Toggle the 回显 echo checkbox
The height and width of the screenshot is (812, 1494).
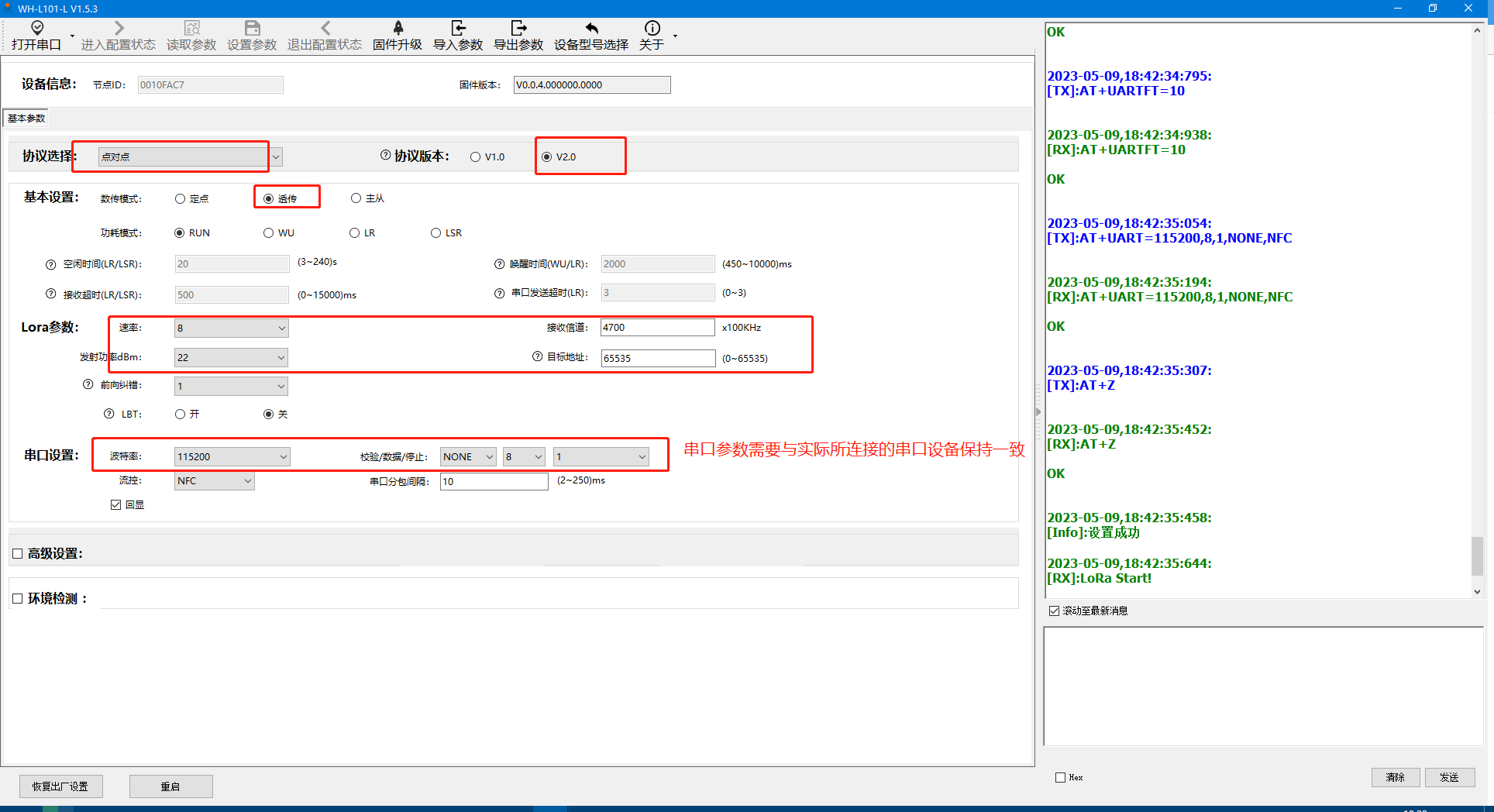(116, 505)
